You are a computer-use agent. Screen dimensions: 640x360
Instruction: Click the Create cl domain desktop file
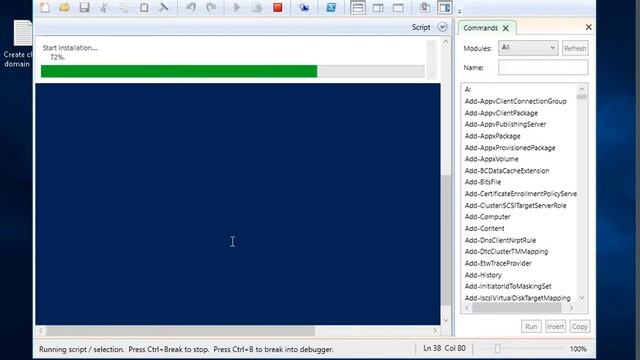pos(19,43)
